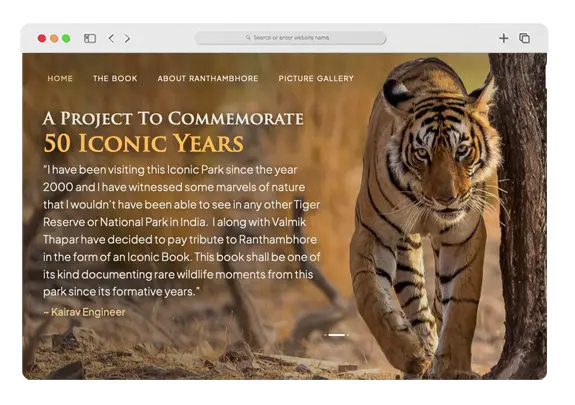Select the active carousel slide indicator
Screen dimensions: 575x405
tap(337, 335)
